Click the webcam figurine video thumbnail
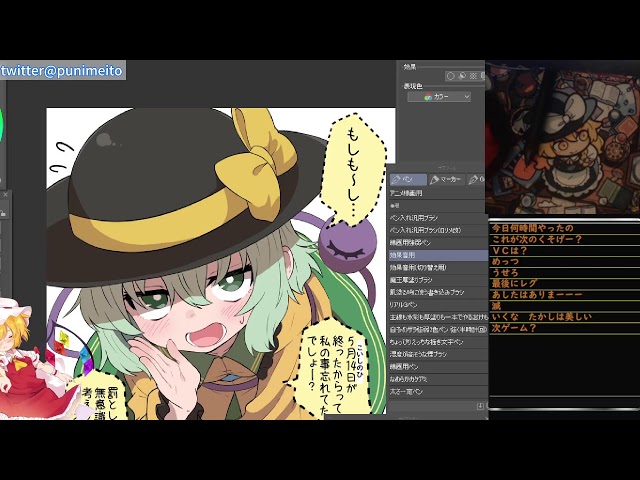Viewport: 640px width, 480px height. (x=562, y=138)
